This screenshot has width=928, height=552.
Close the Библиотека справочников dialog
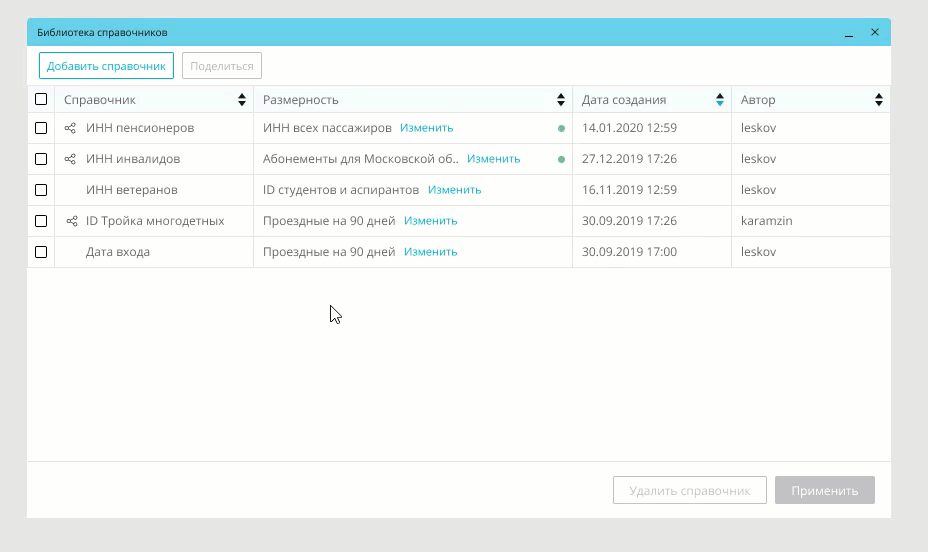point(875,33)
